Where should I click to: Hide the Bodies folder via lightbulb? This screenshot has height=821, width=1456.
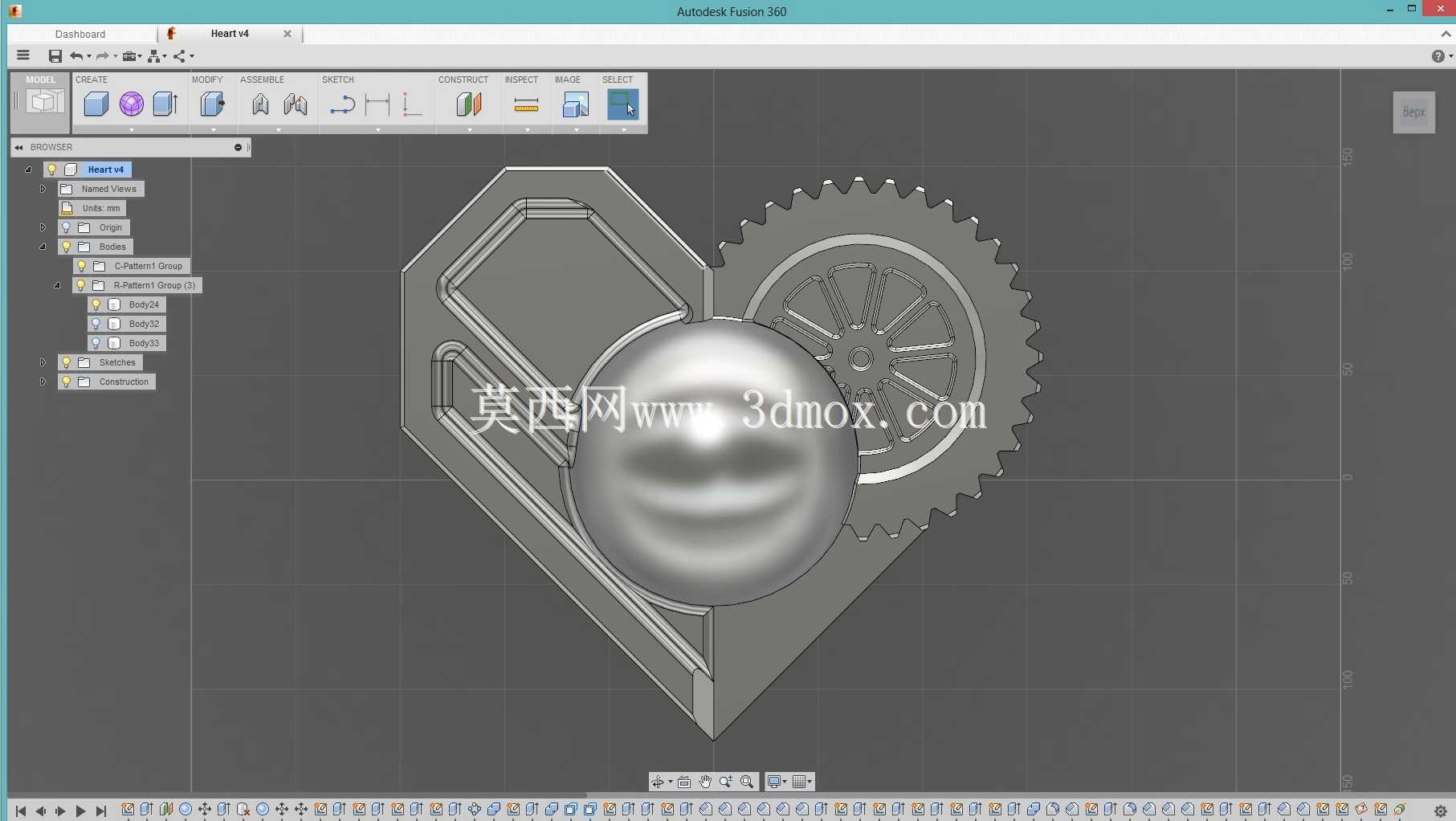point(67,247)
